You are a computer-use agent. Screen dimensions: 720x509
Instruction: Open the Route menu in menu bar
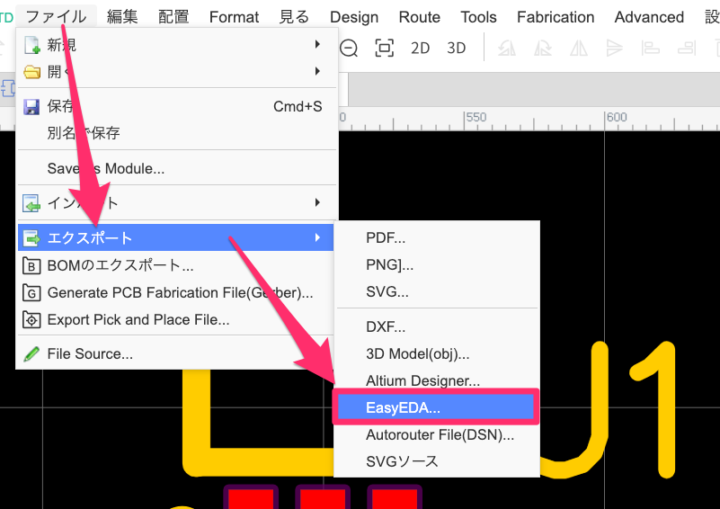click(419, 17)
